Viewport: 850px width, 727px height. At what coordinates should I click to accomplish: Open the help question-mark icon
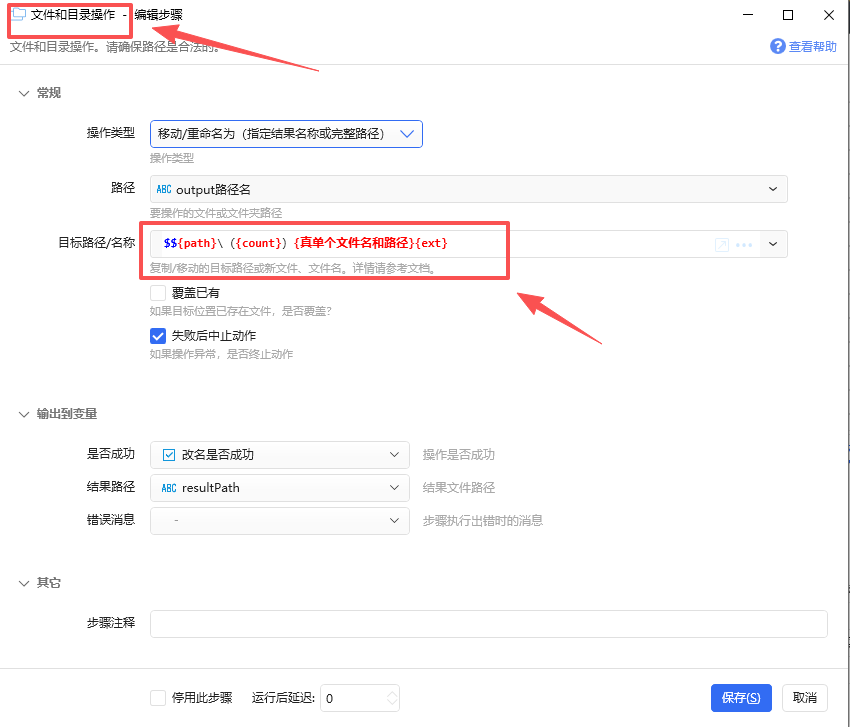777,47
